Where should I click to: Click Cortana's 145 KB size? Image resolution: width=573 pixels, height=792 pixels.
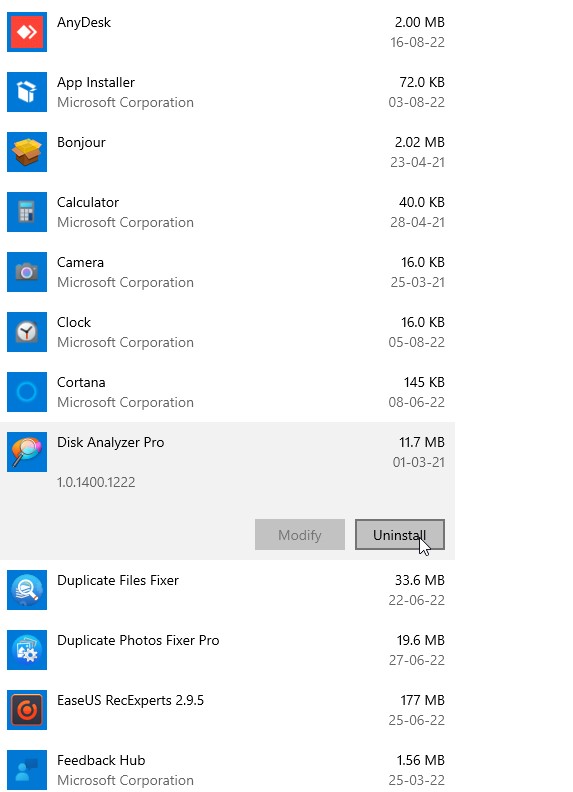point(424,382)
